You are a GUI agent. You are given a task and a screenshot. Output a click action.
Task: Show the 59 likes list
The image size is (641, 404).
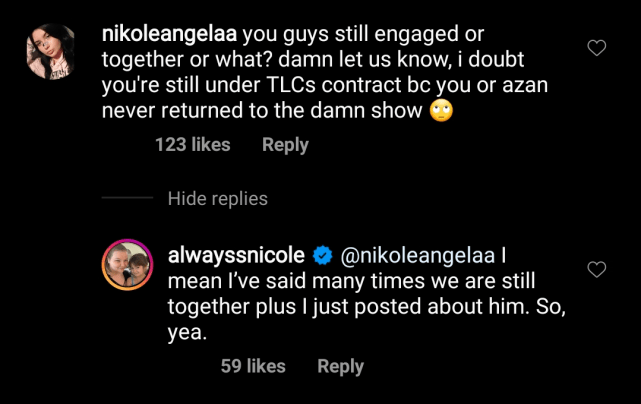[x=253, y=366]
